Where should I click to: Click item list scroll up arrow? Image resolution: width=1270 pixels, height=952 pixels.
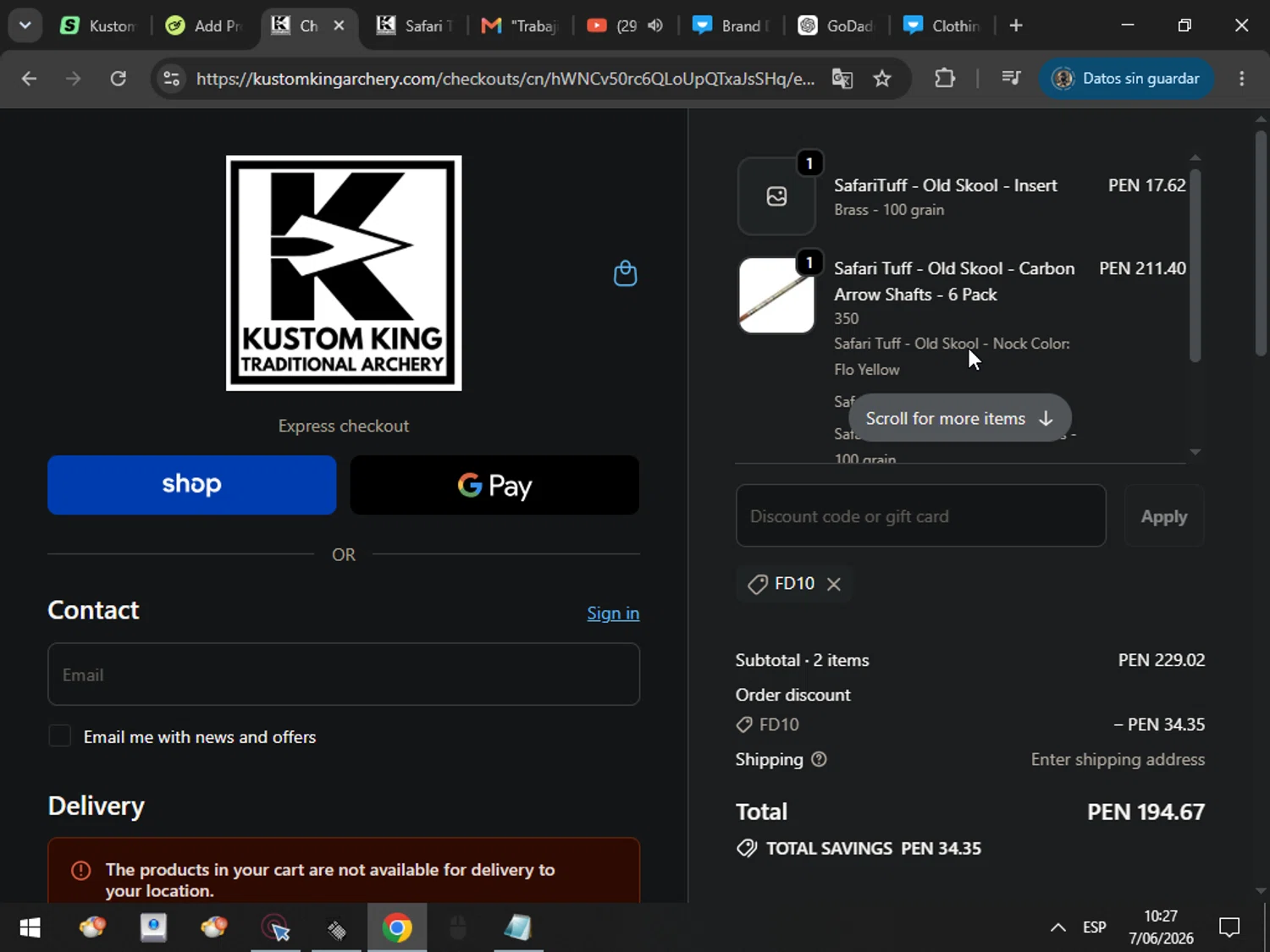click(1195, 157)
